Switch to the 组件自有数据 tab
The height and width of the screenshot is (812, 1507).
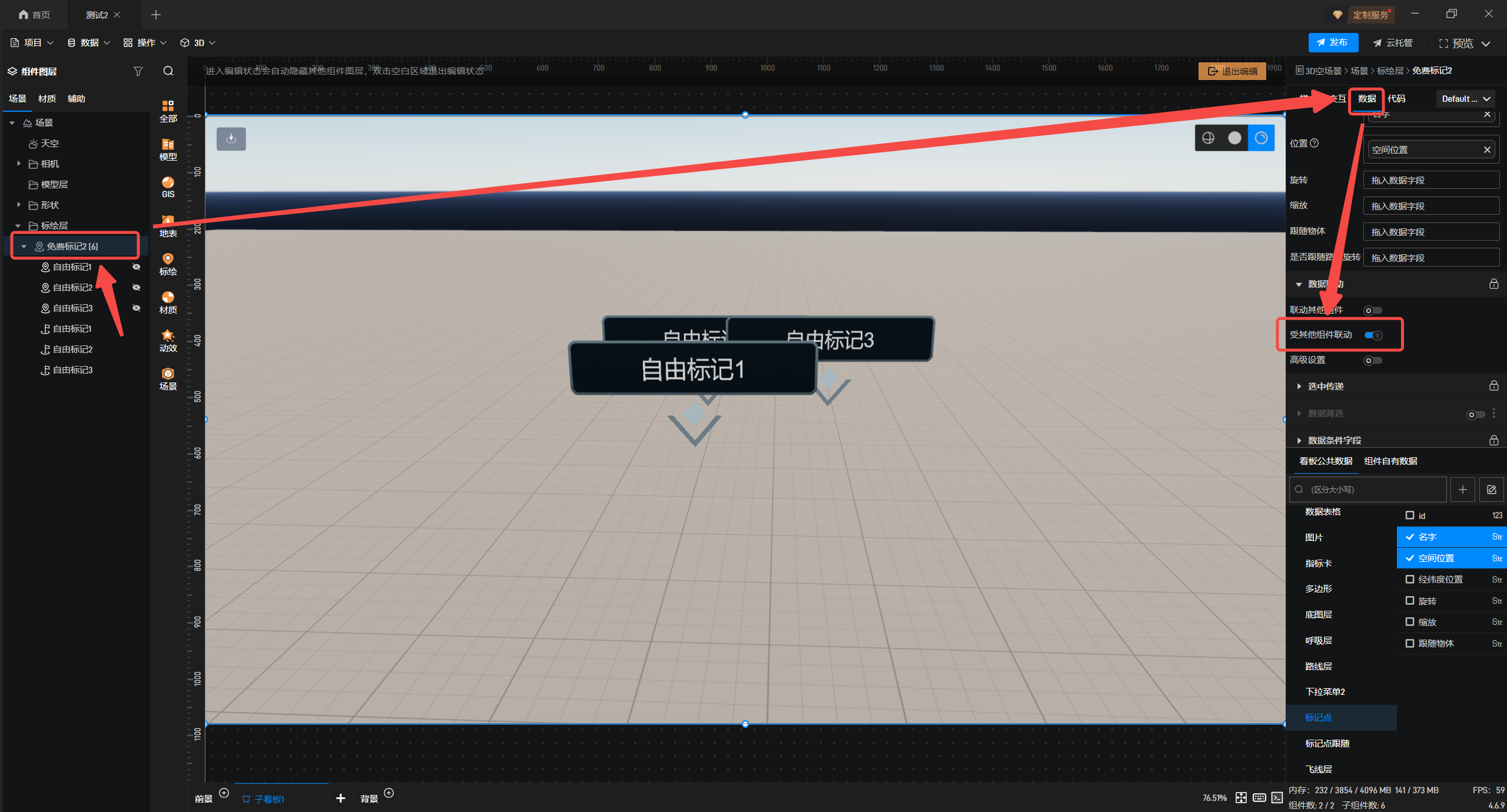[1390, 461]
